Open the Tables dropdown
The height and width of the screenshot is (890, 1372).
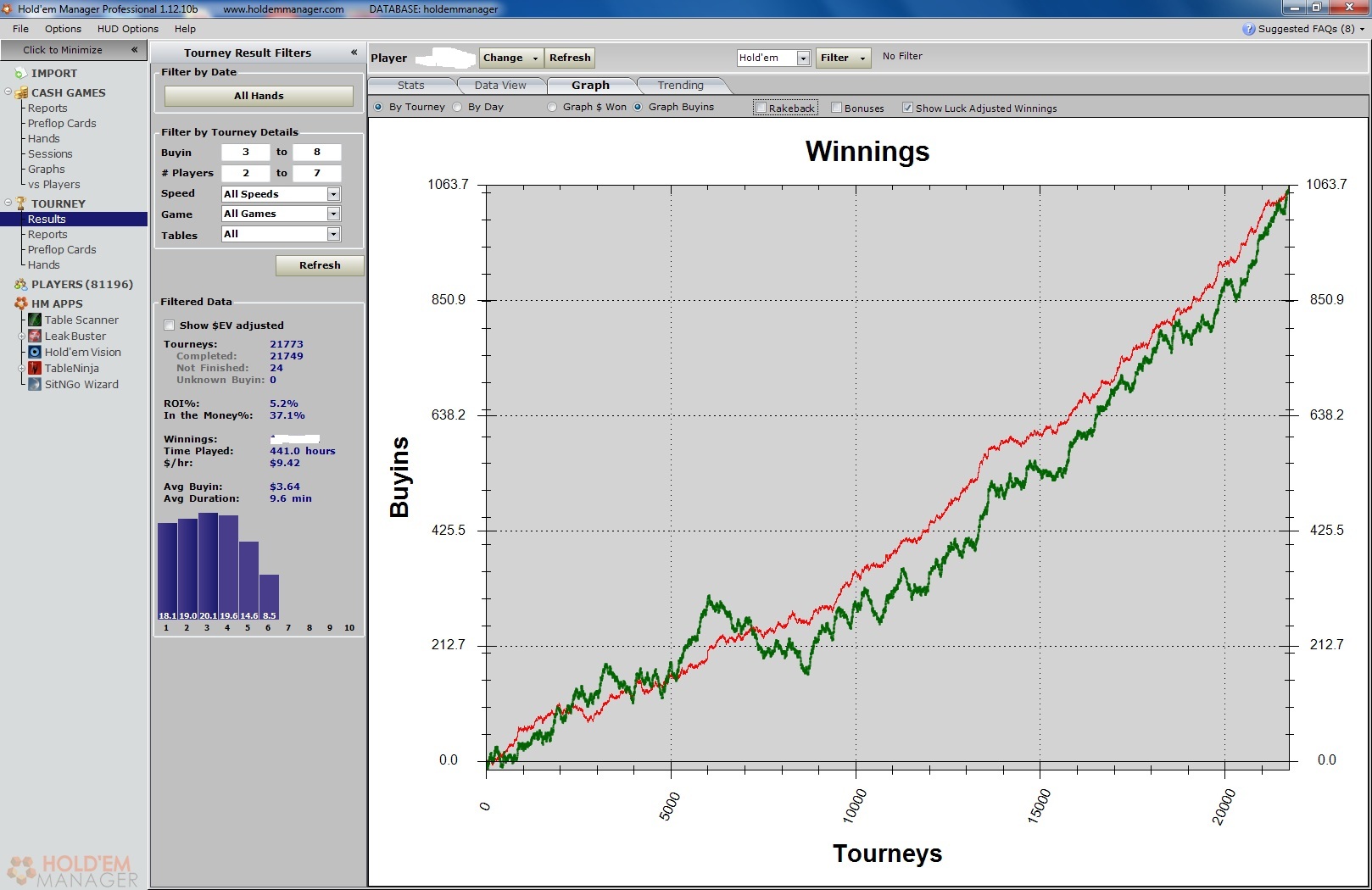[x=333, y=234]
